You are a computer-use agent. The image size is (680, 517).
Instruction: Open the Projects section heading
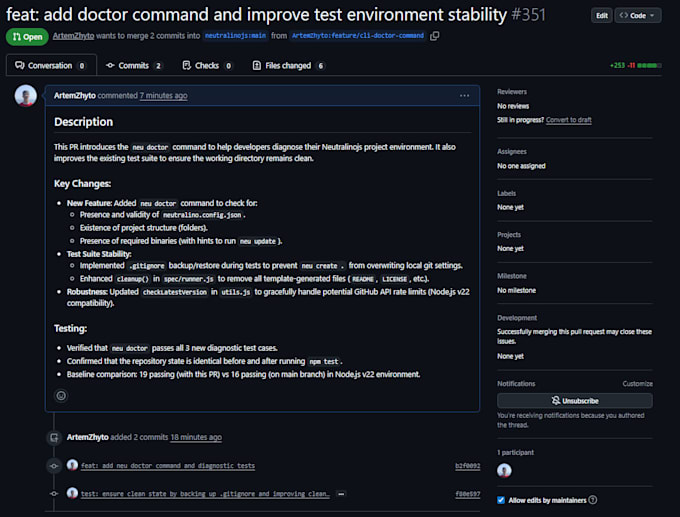click(509, 235)
